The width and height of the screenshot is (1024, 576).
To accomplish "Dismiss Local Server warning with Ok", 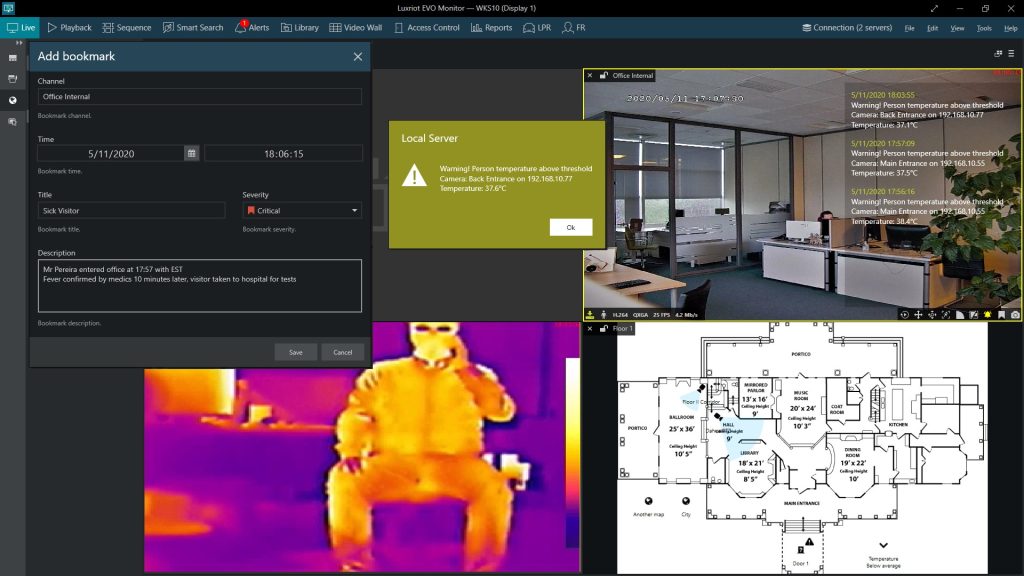I will click(x=571, y=227).
